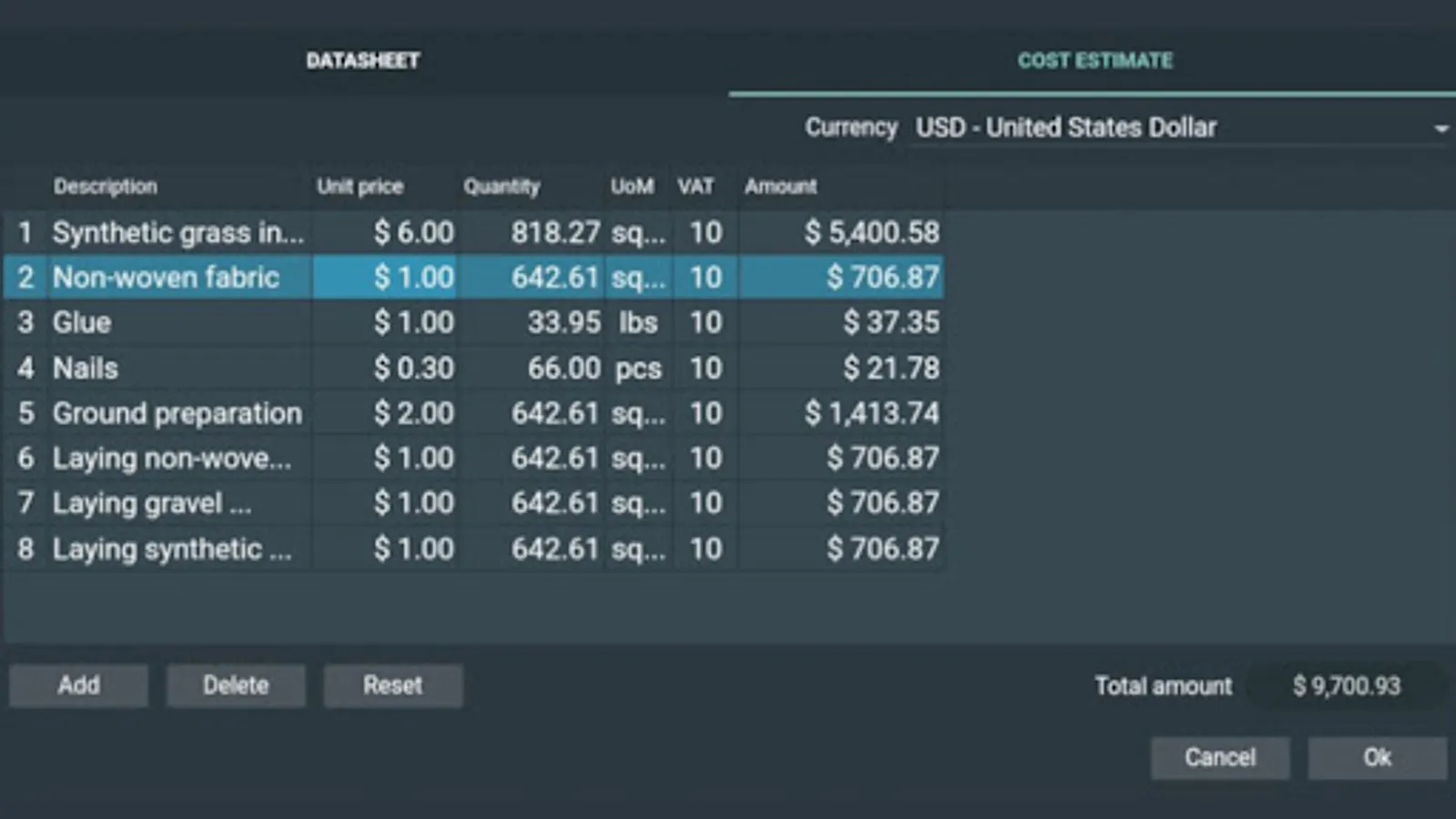Viewport: 1456px width, 819px height.
Task: Click Cancel to discard changes
Action: pos(1219,757)
